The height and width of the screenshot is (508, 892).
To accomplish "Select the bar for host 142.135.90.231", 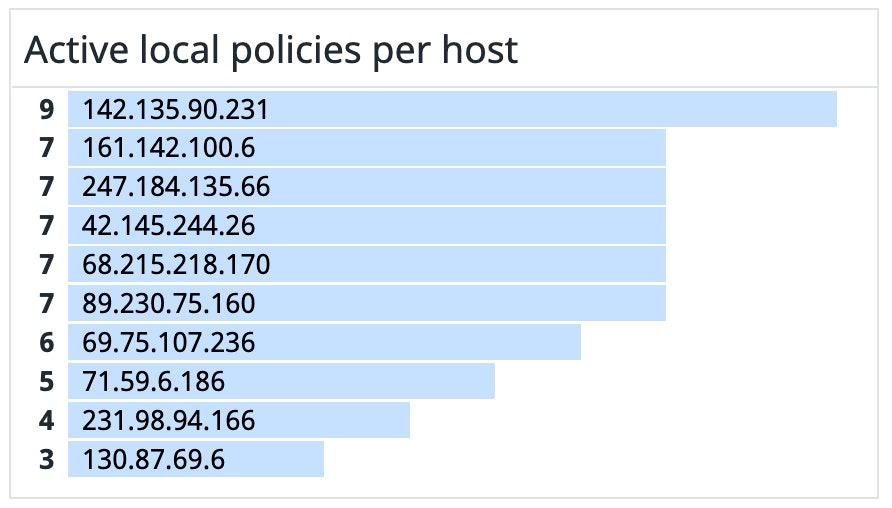I will pyautogui.click(x=452, y=109).
